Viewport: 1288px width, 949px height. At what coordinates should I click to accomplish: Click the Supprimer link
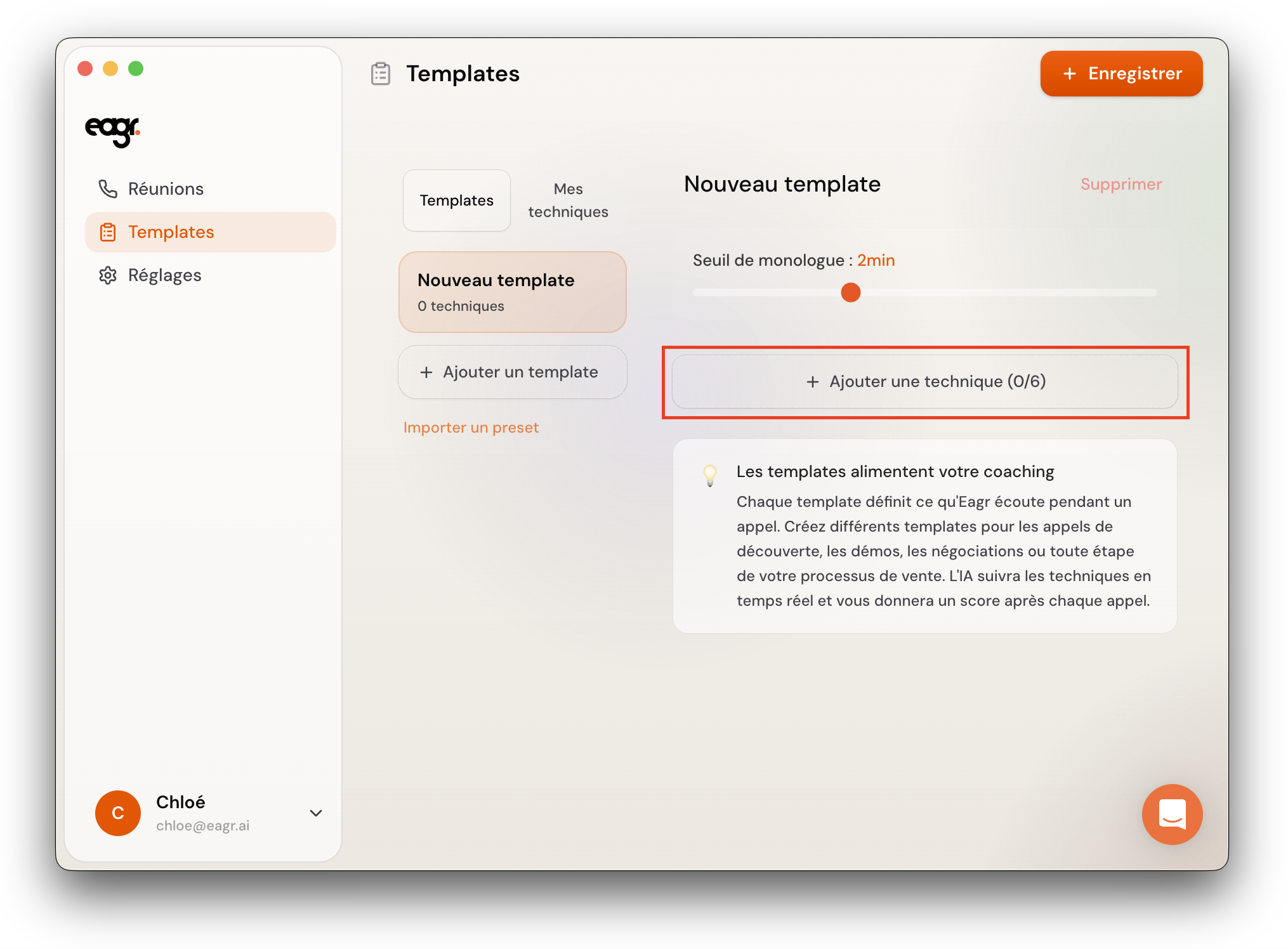[1120, 184]
